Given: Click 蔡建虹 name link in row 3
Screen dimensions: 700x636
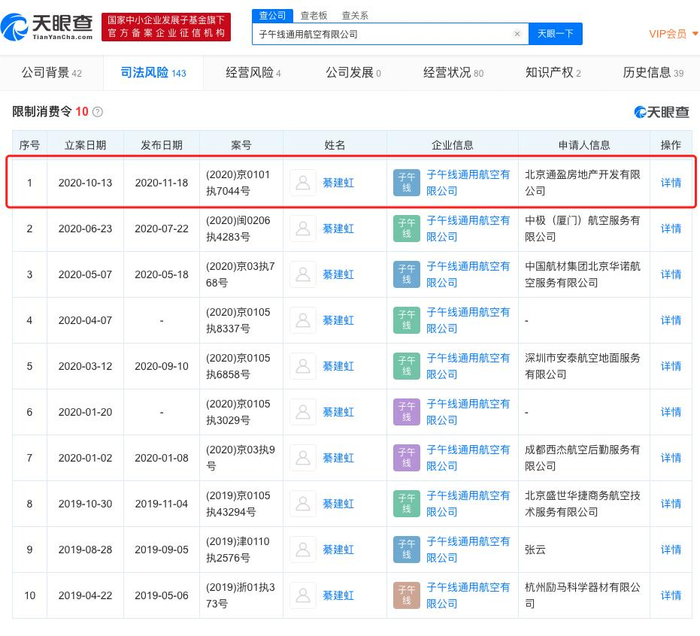Looking at the screenshot, I should click(338, 275).
